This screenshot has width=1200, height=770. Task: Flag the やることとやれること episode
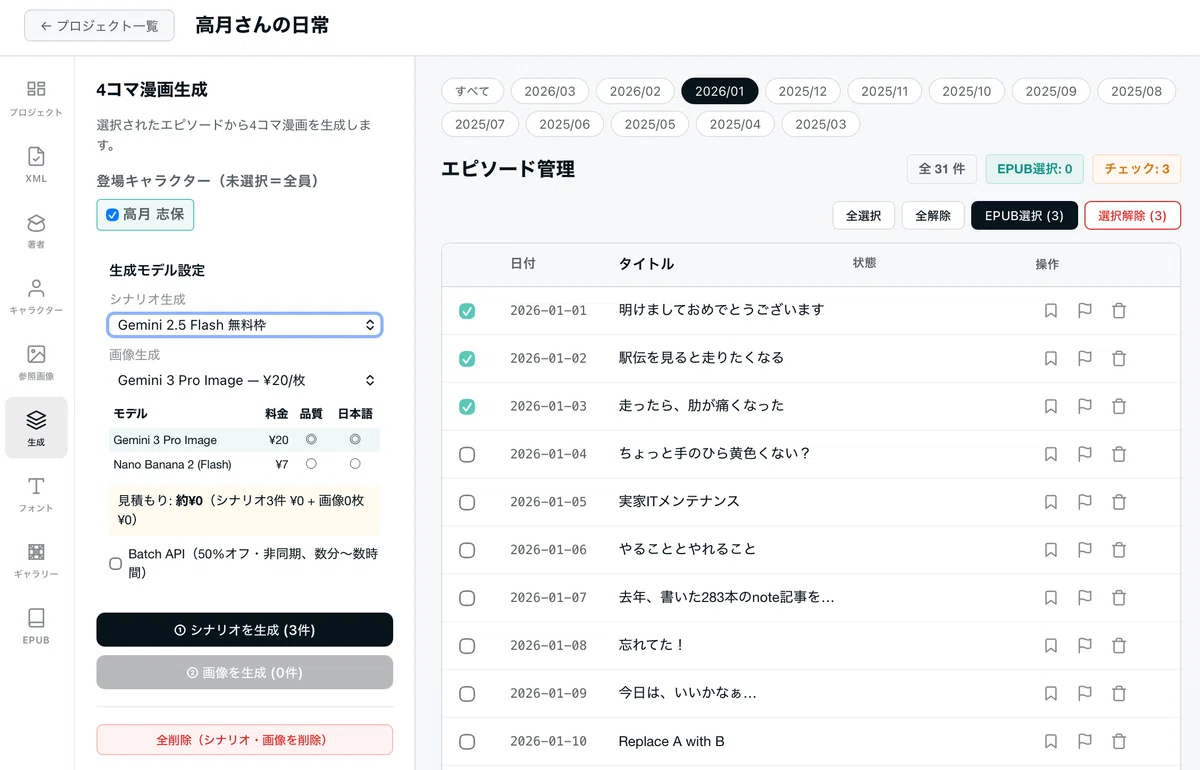click(x=1084, y=550)
